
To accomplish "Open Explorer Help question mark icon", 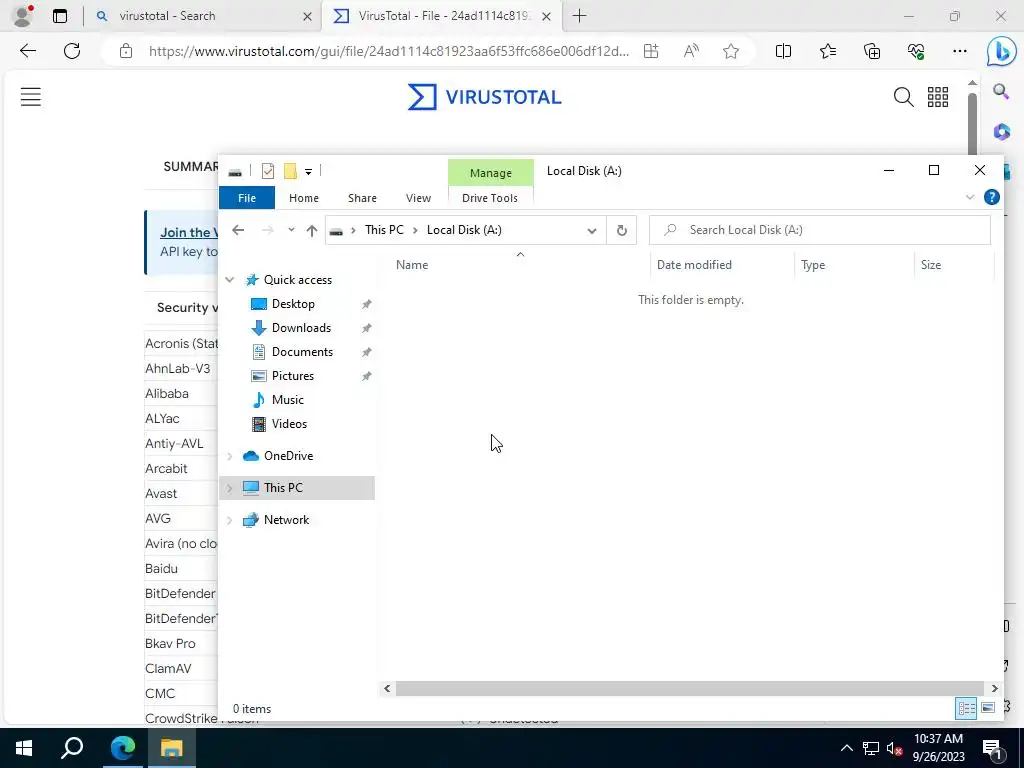I will pos(991,197).
